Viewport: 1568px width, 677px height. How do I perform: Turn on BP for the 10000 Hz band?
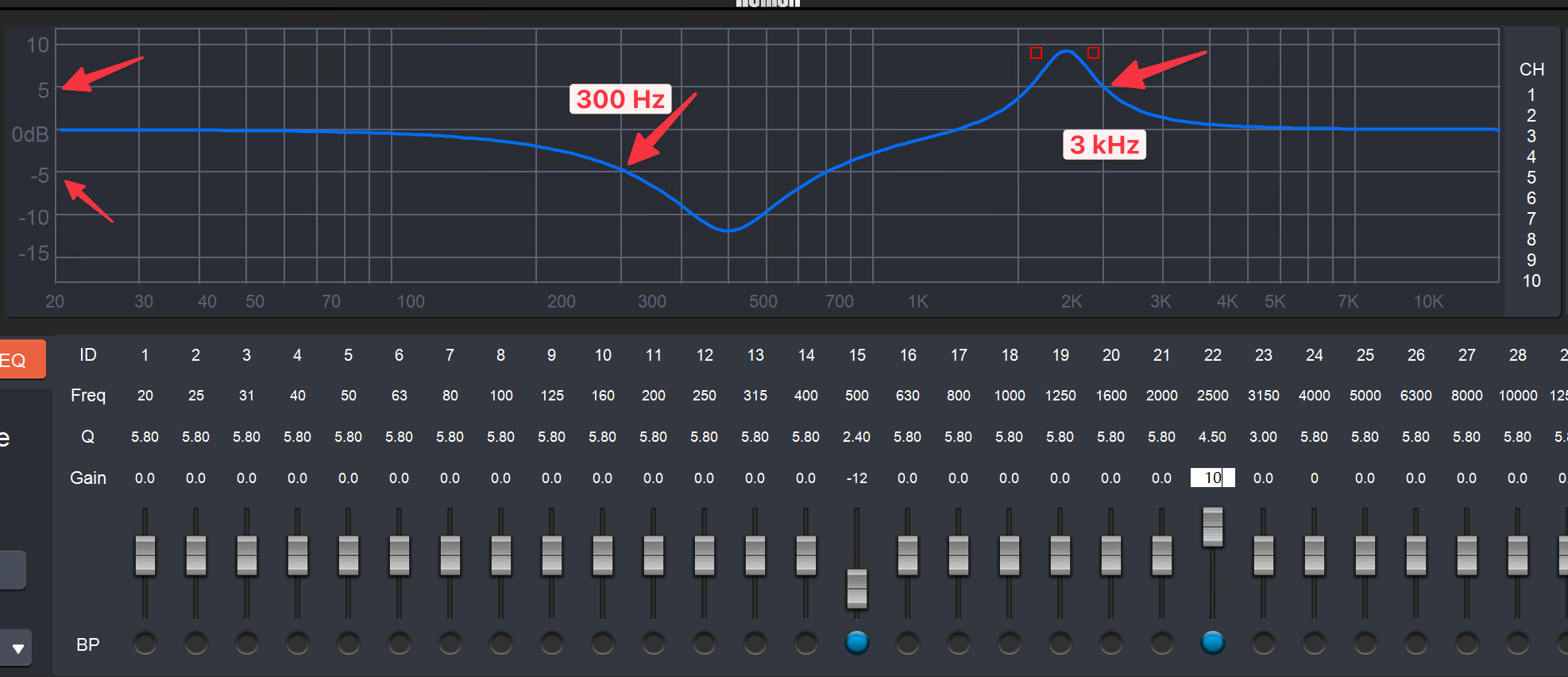(x=1517, y=643)
